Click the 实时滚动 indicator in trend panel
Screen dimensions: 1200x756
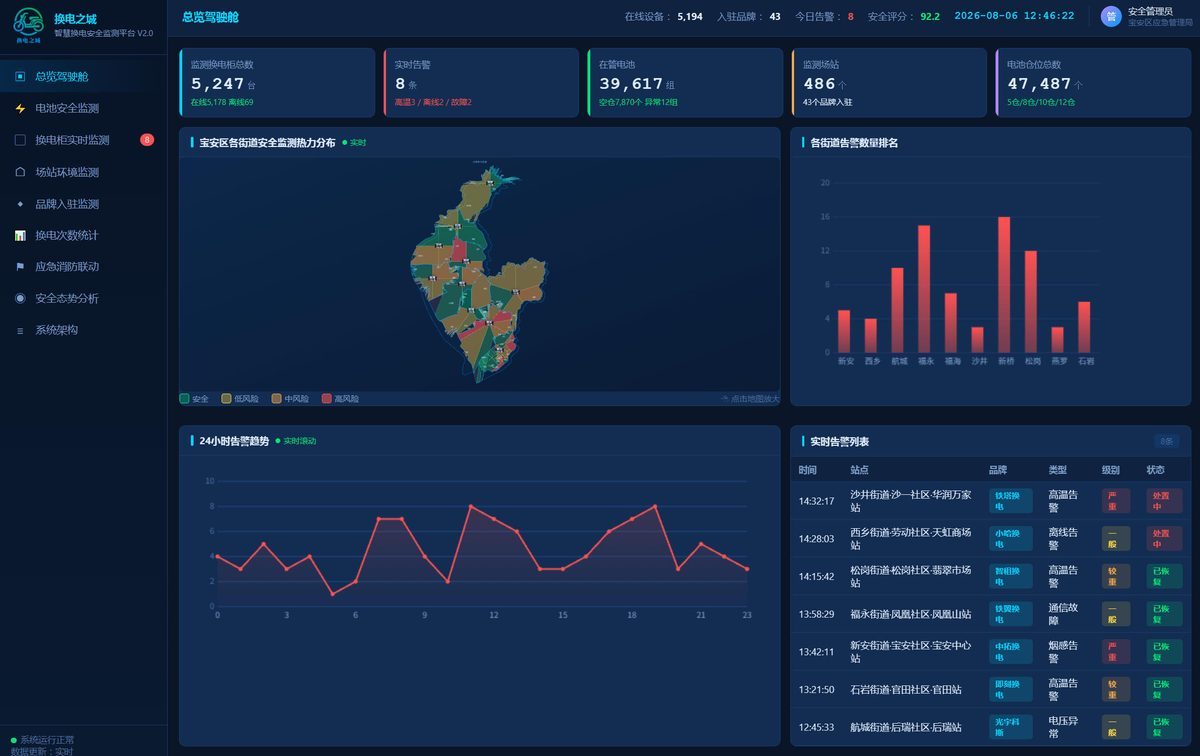pyautogui.click(x=296, y=441)
